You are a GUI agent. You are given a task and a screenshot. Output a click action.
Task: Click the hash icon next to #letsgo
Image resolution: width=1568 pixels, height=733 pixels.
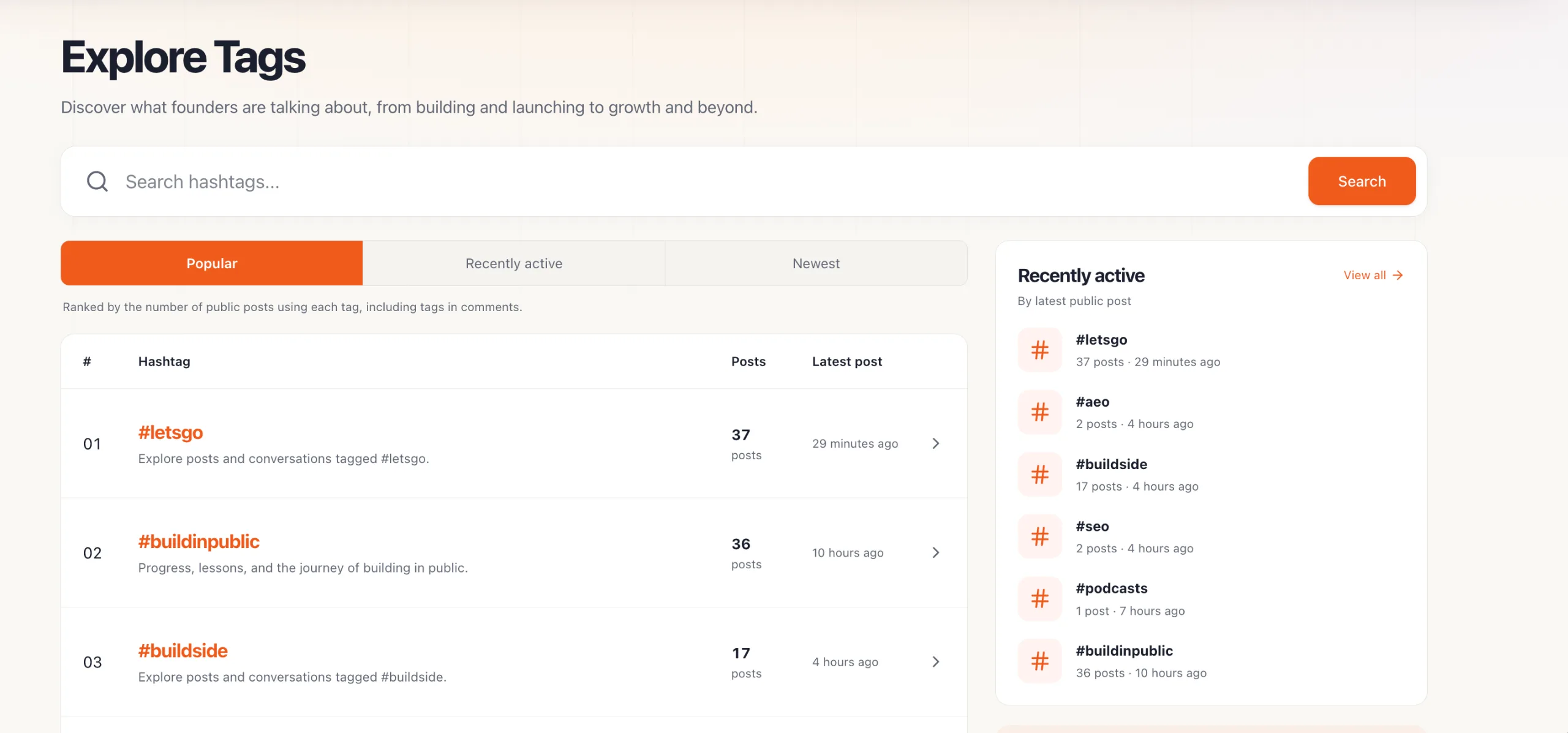[x=1039, y=350]
